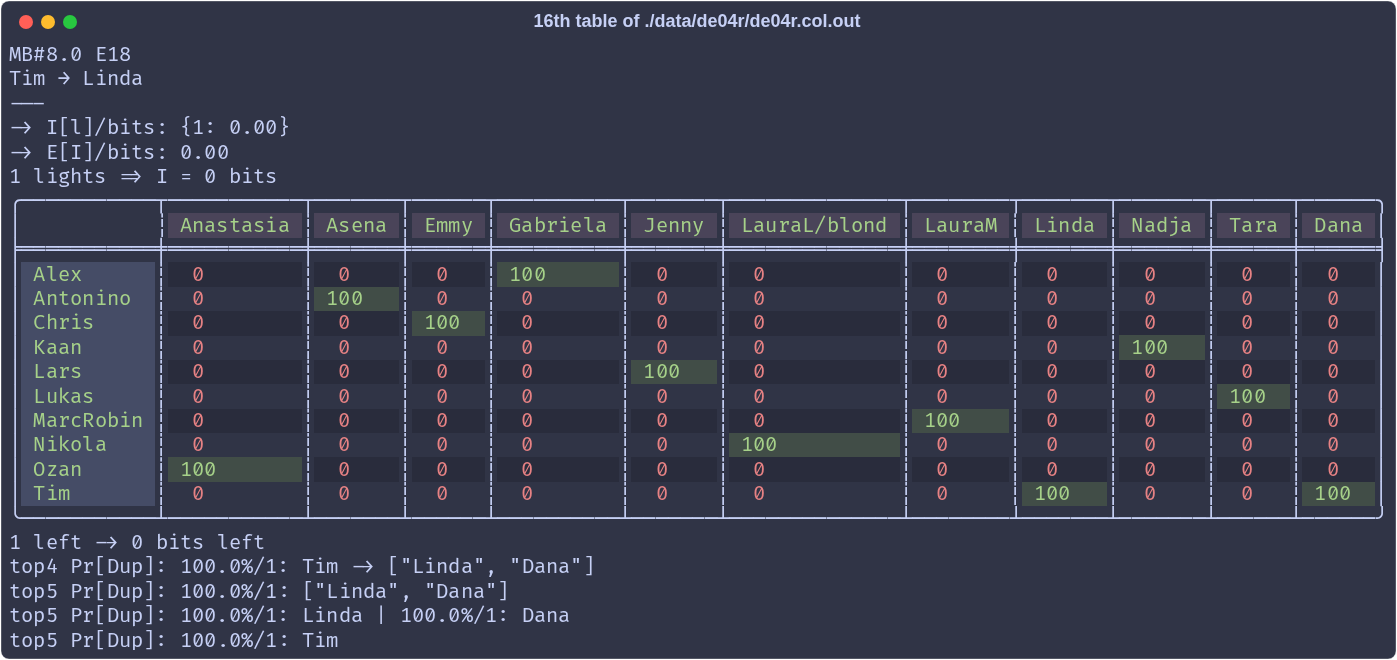Click the 100 cell for Lars and Jenny
This screenshot has height=660, width=1397.
tap(674, 371)
